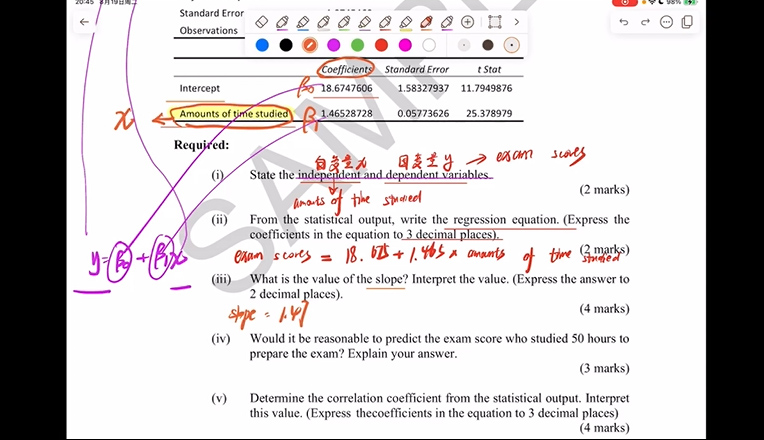The width and height of the screenshot is (764, 440).
Task: Open the three-dots more options menu
Action: click(666, 22)
